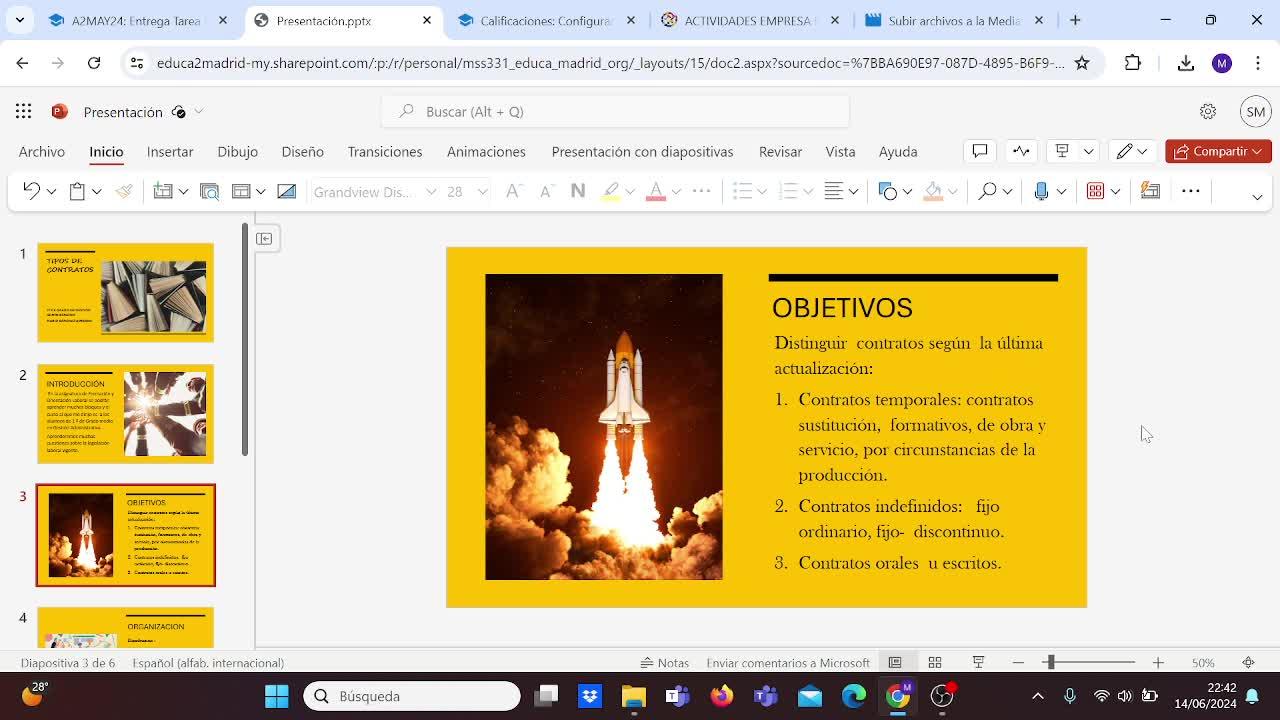The height and width of the screenshot is (720, 1280).
Task: Open the Windows Start menu
Action: pyautogui.click(x=277, y=696)
